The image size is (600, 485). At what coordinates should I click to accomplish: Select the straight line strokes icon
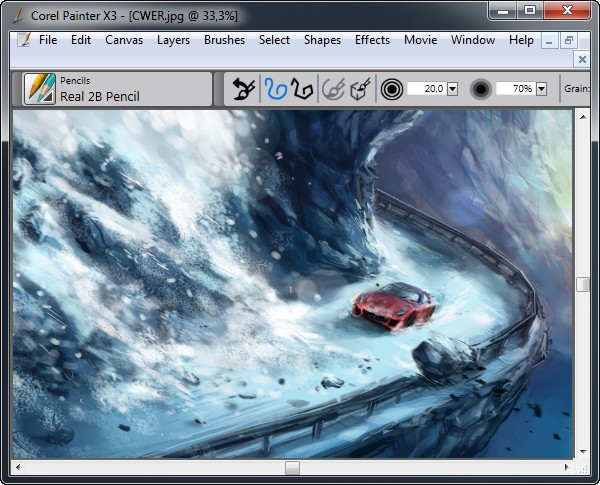(302, 89)
